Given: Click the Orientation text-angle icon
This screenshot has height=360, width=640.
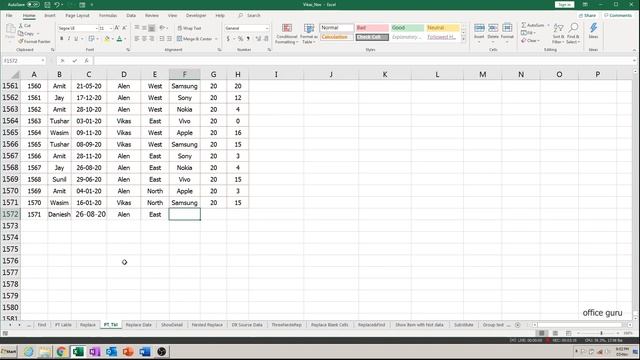Looking at the screenshot, I should click(162, 28).
